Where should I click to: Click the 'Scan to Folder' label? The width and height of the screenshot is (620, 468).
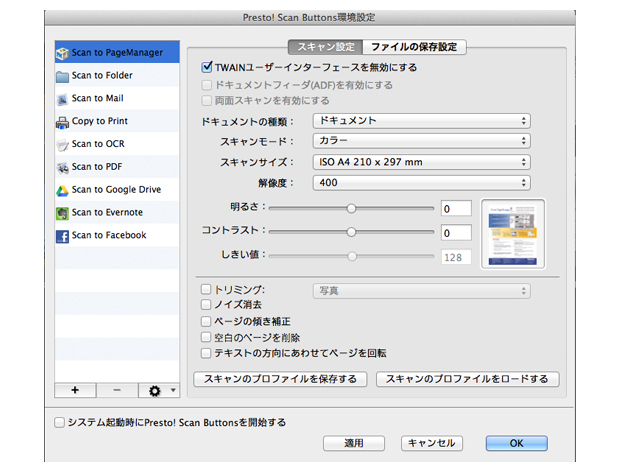[102, 75]
